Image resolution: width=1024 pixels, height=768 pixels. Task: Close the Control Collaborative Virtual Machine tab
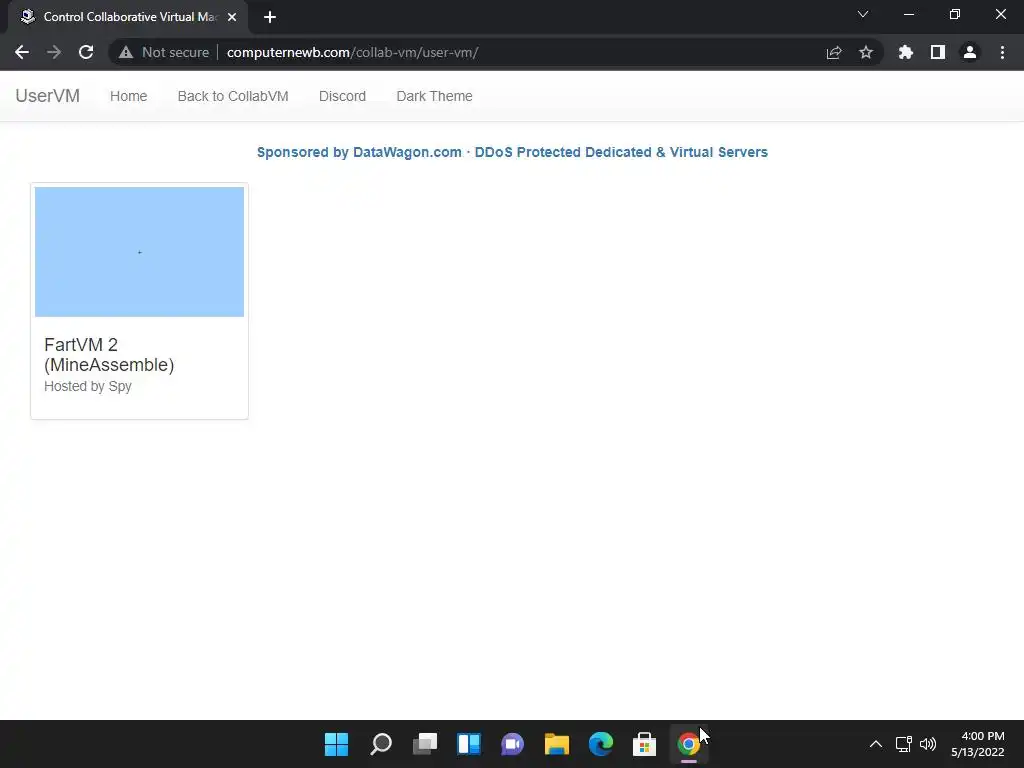pos(232,17)
